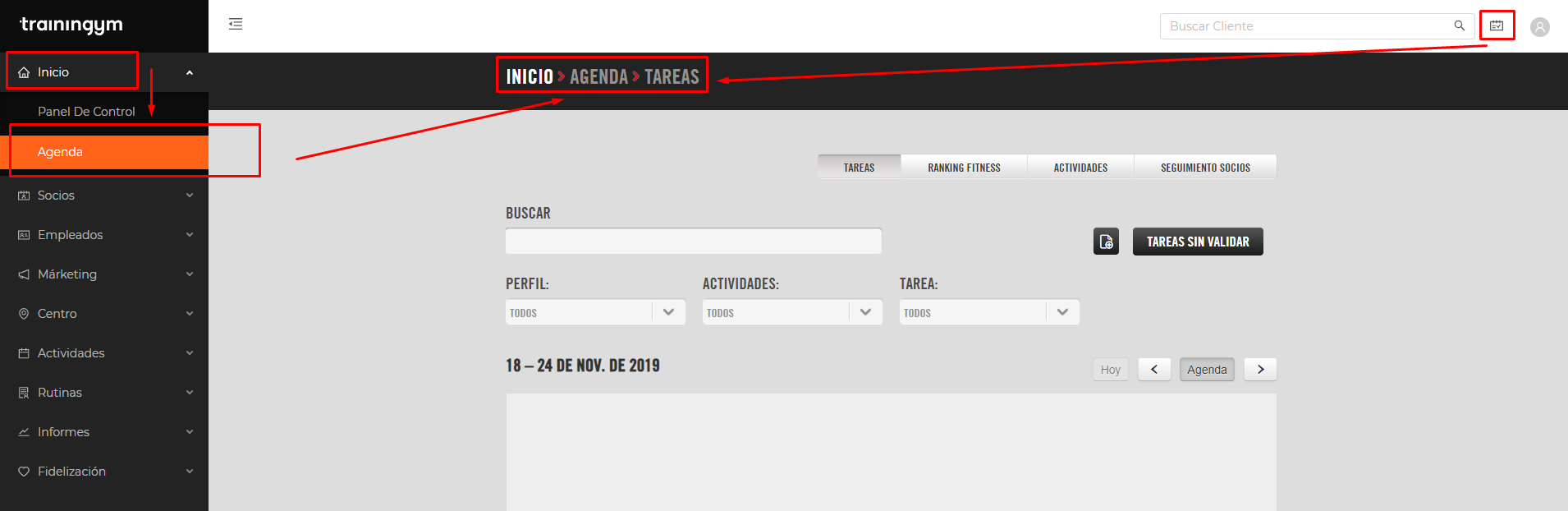Image resolution: width=1568 pixels, height=511 pixels.
Task: Expand the Rutinas menu chevron
Action: tap(190, 393)
